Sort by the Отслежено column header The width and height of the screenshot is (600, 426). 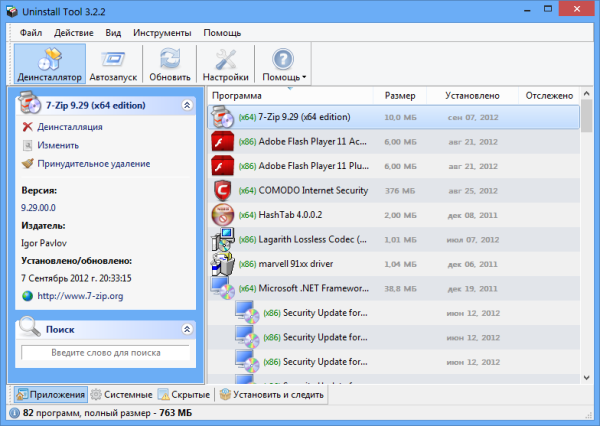pyautogui.click(x=549, y=96)
